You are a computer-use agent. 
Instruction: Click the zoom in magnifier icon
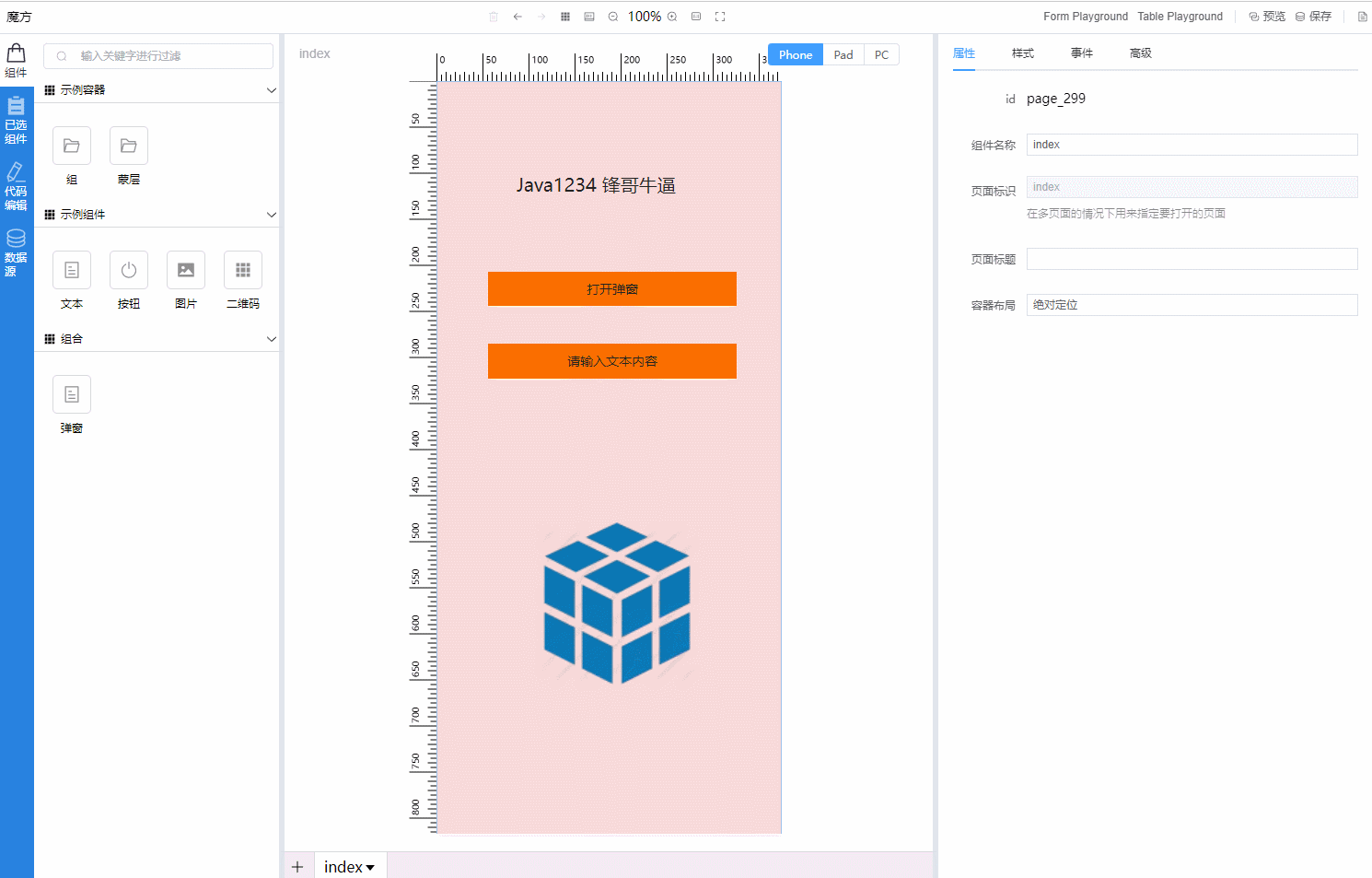click(x=672, y=17)
